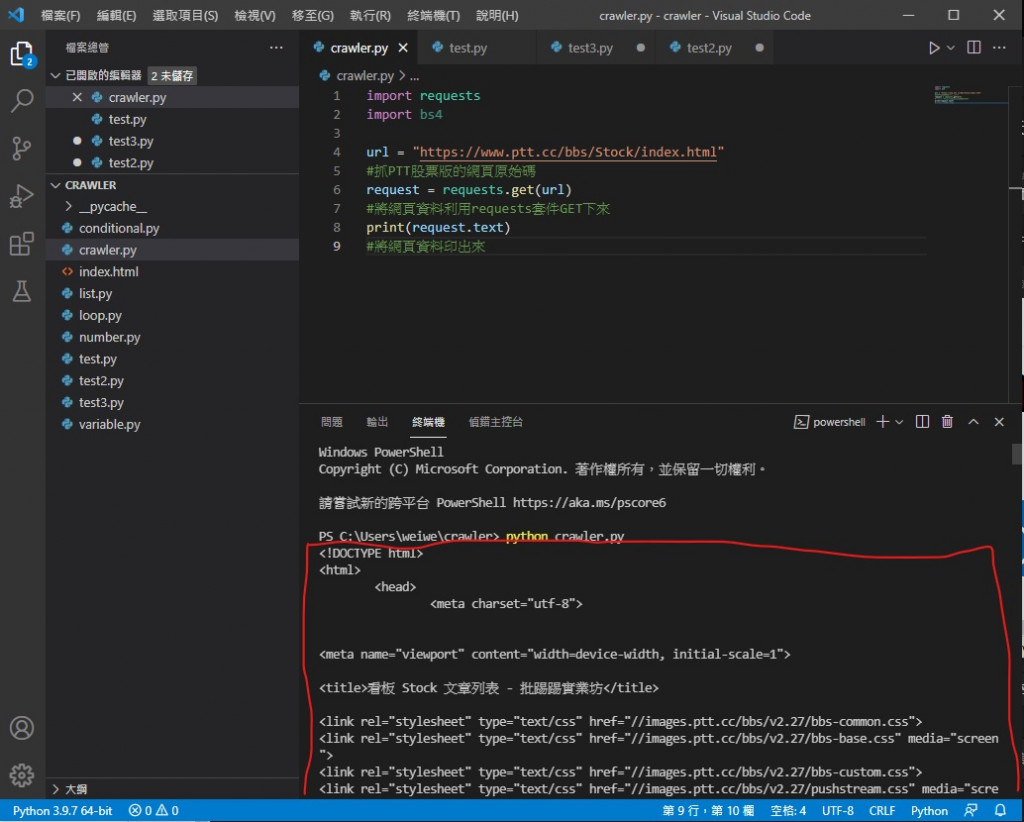Viewport: 1024px width, 822px height.
Task: Open the Run and Debug view icon
Action: [22, 196]
